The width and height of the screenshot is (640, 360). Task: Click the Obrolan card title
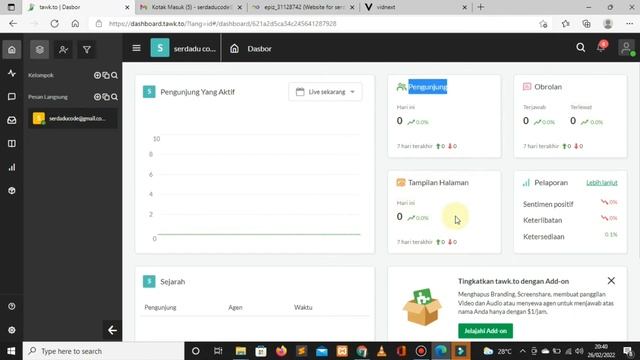[548, 87]
